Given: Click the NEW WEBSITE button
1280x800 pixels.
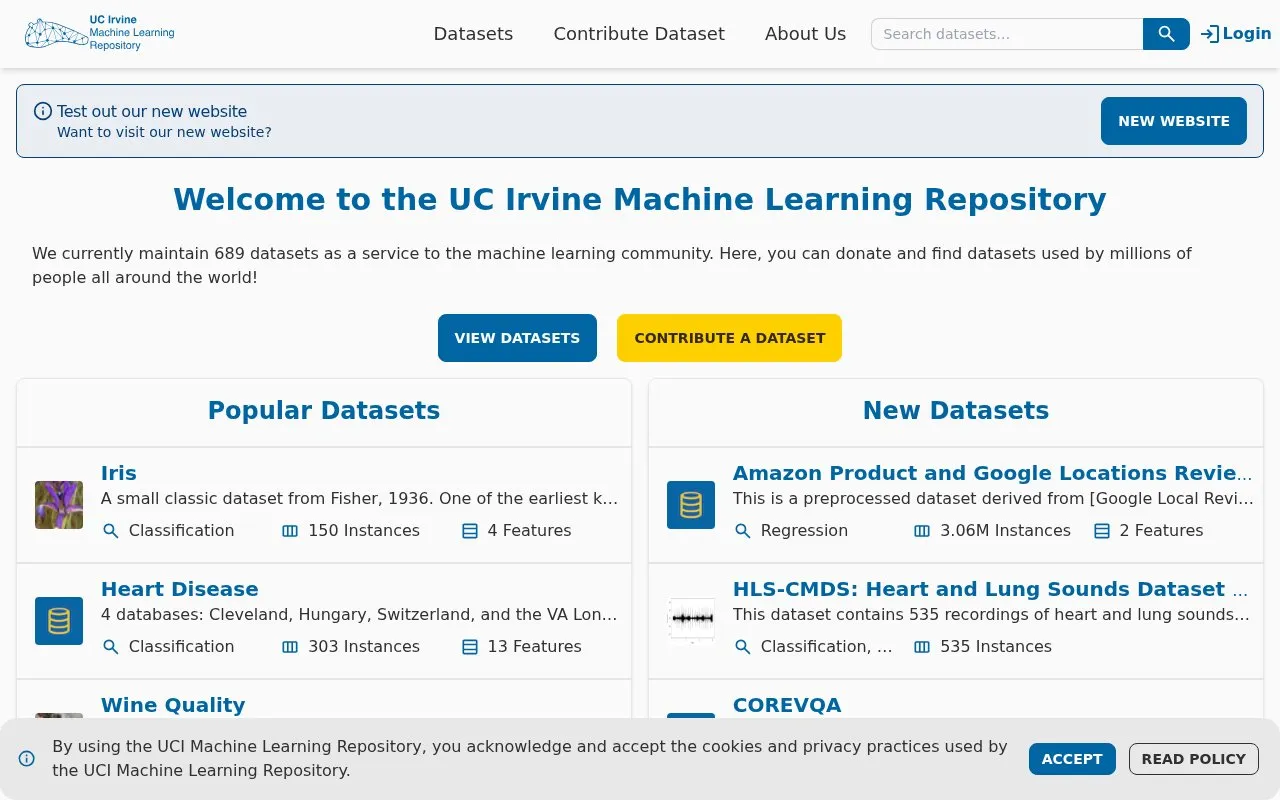Looking at the screenshot, I should 1174,121.
